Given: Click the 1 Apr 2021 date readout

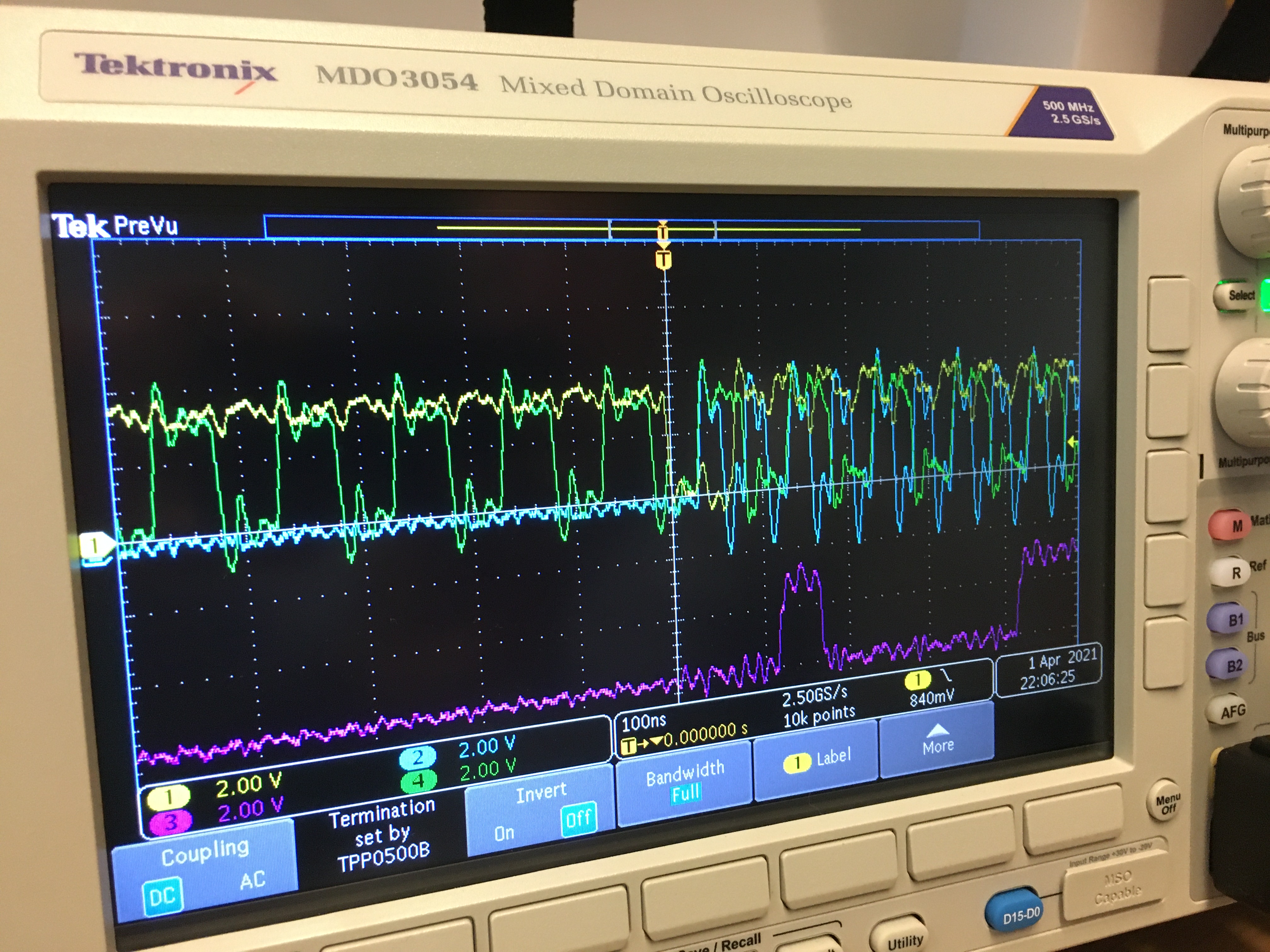Looking at the screenshot, I should pyautogui.click(x=1062, y=660).
